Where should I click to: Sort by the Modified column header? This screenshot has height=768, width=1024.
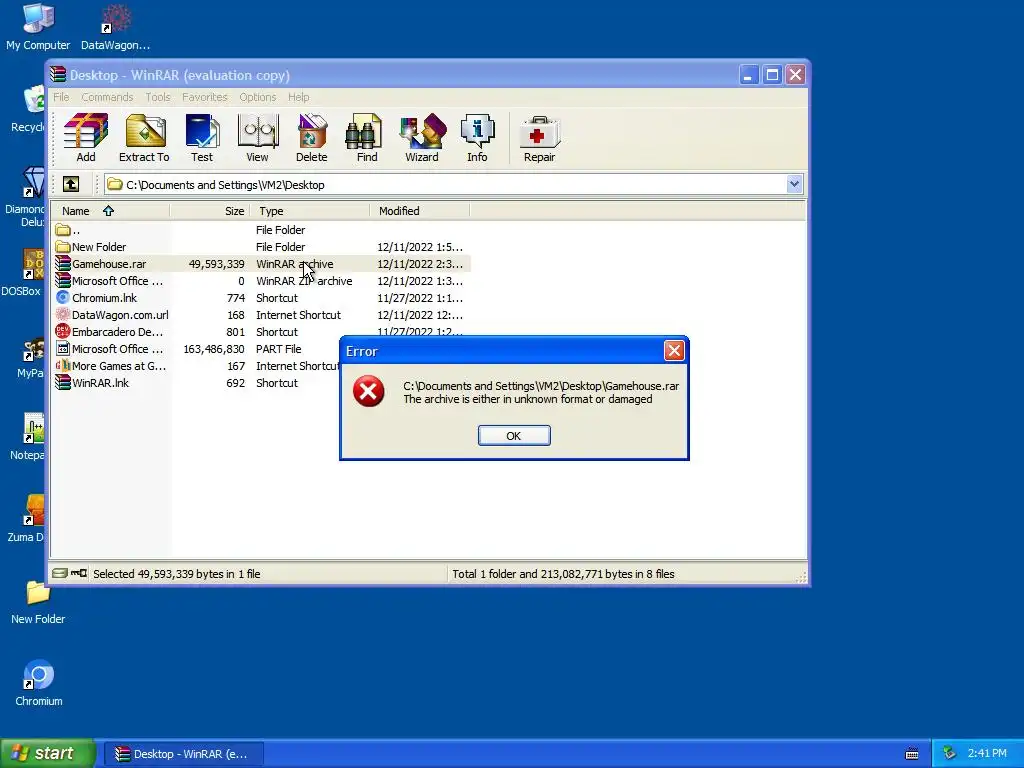pyautogui.click(x=420, y=211)
